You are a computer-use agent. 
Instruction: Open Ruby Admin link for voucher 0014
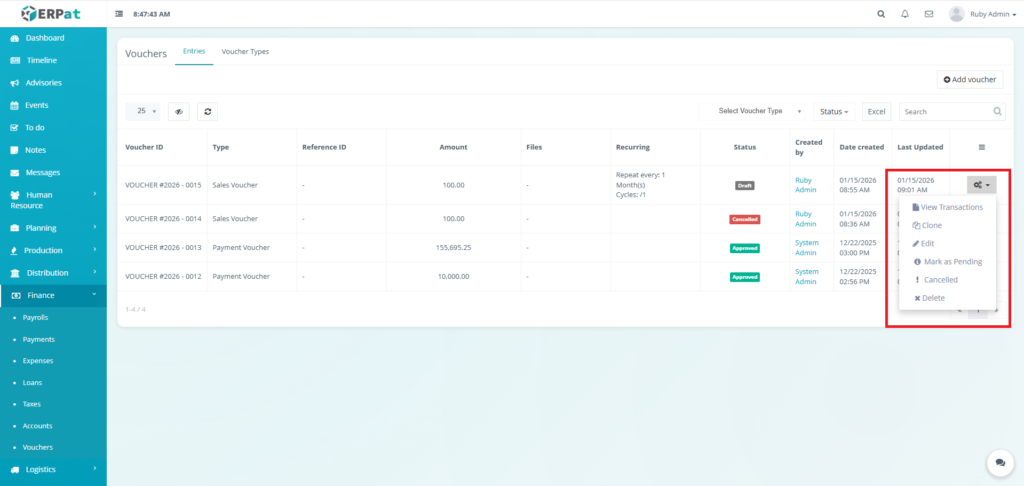[x=805, y=219]
